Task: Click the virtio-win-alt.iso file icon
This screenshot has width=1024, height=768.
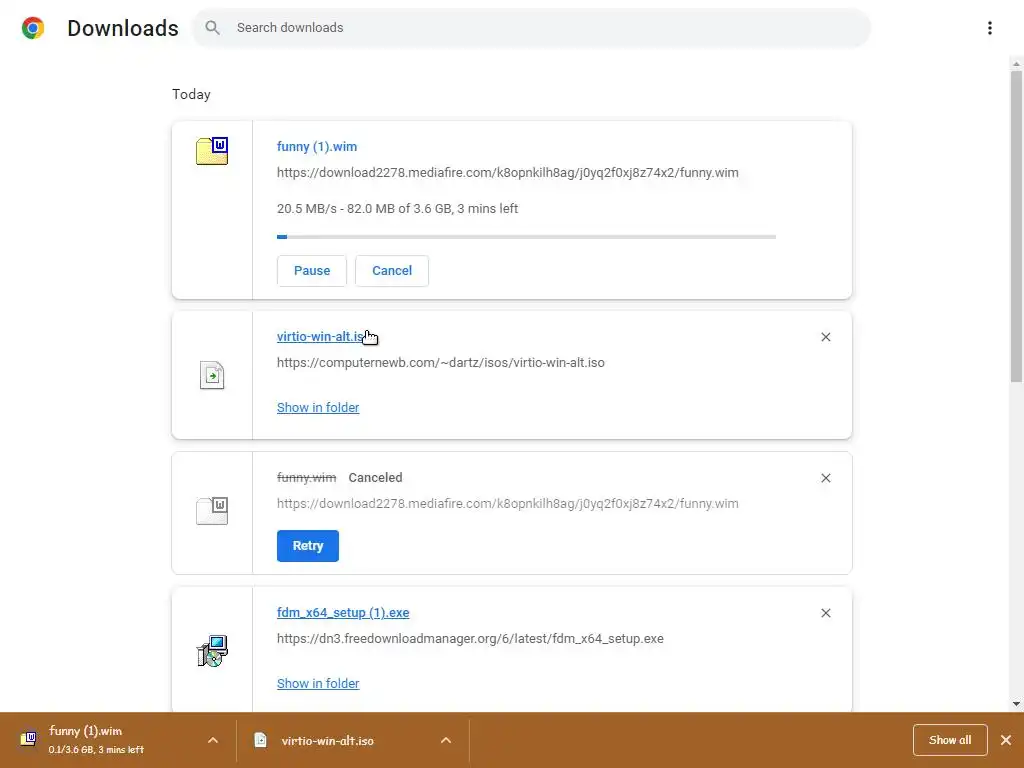Action: [x=212, y=375]
